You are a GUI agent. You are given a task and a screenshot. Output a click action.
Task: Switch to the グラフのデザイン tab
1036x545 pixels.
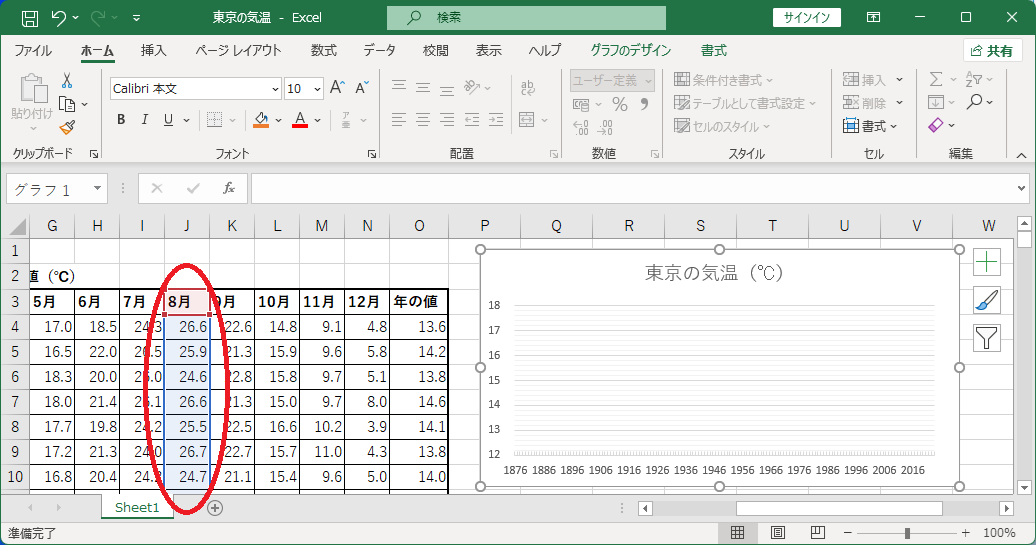point(630,50)
